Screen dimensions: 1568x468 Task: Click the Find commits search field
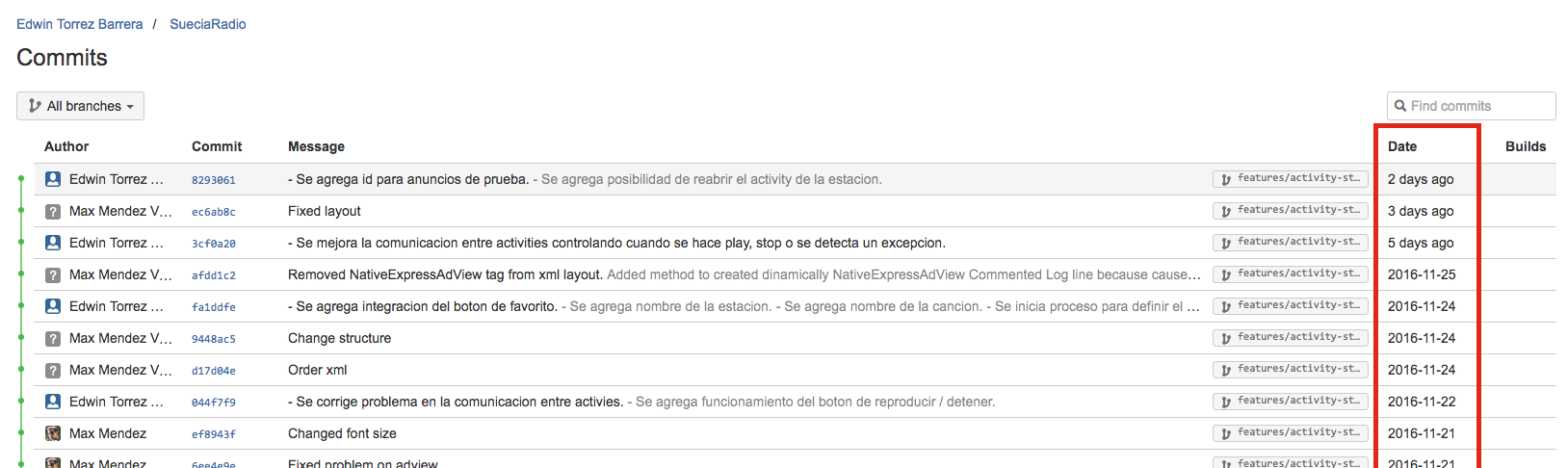tap(1479, 106)
